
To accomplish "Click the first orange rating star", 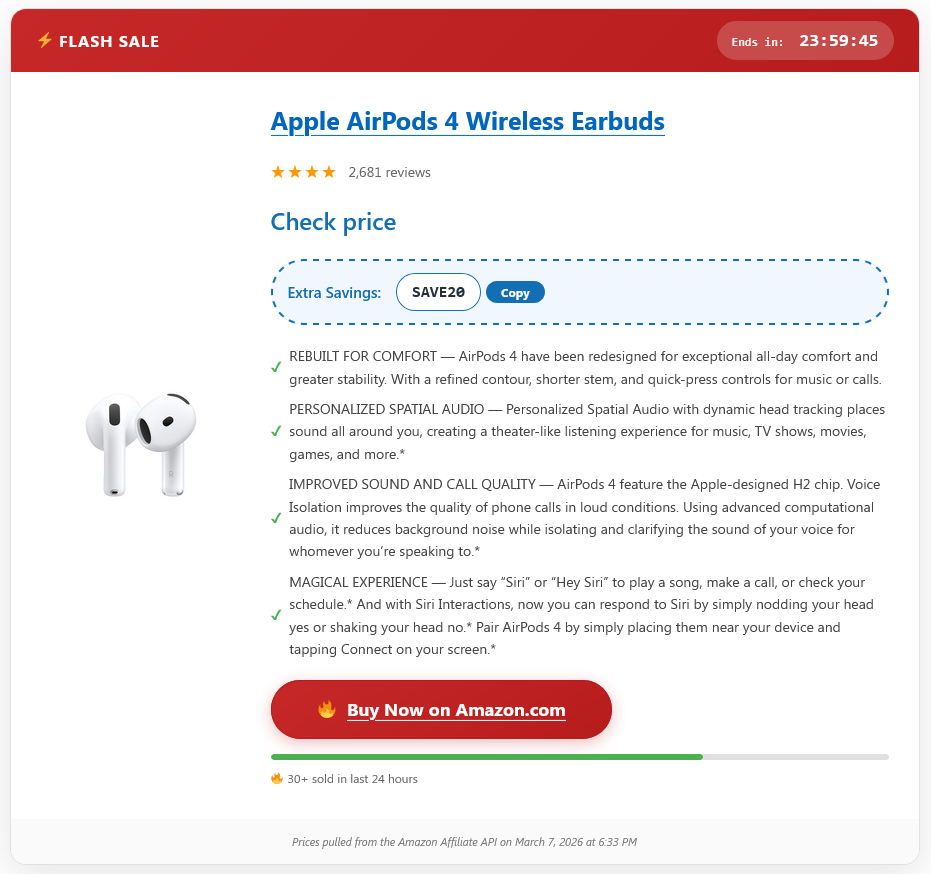I will pos(277,172).
